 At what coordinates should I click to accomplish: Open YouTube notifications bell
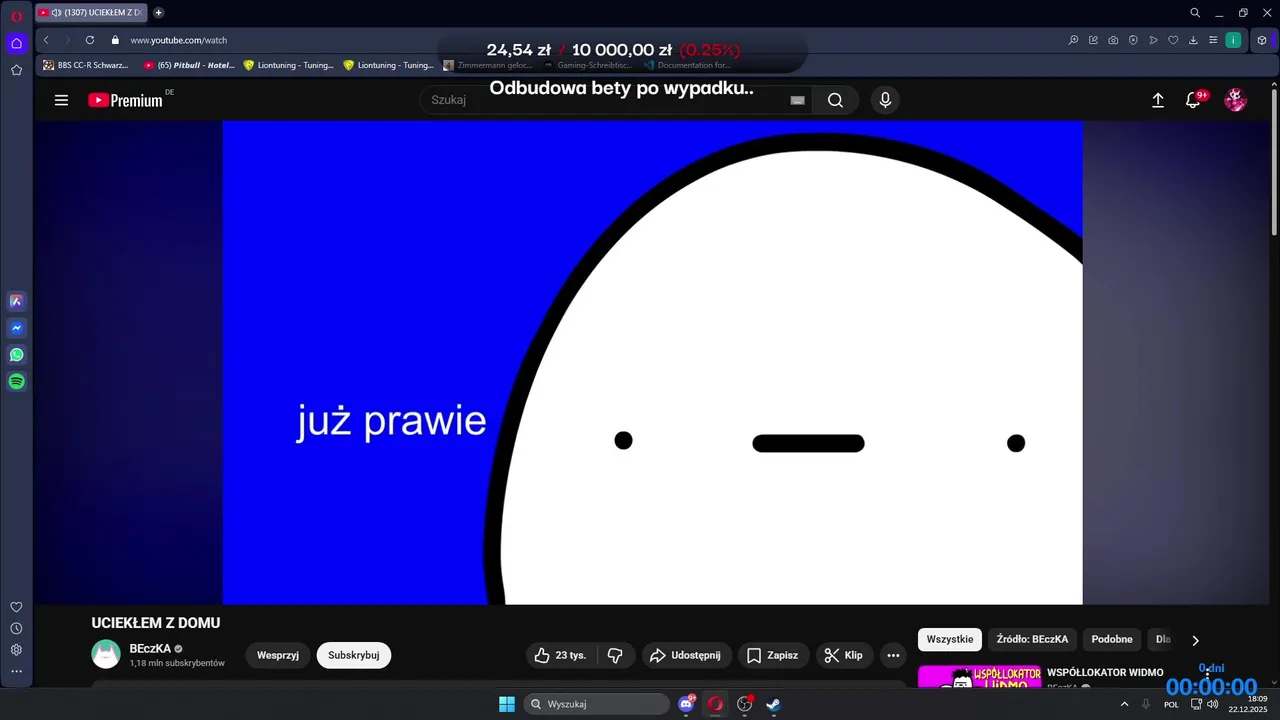(1193, 100)
